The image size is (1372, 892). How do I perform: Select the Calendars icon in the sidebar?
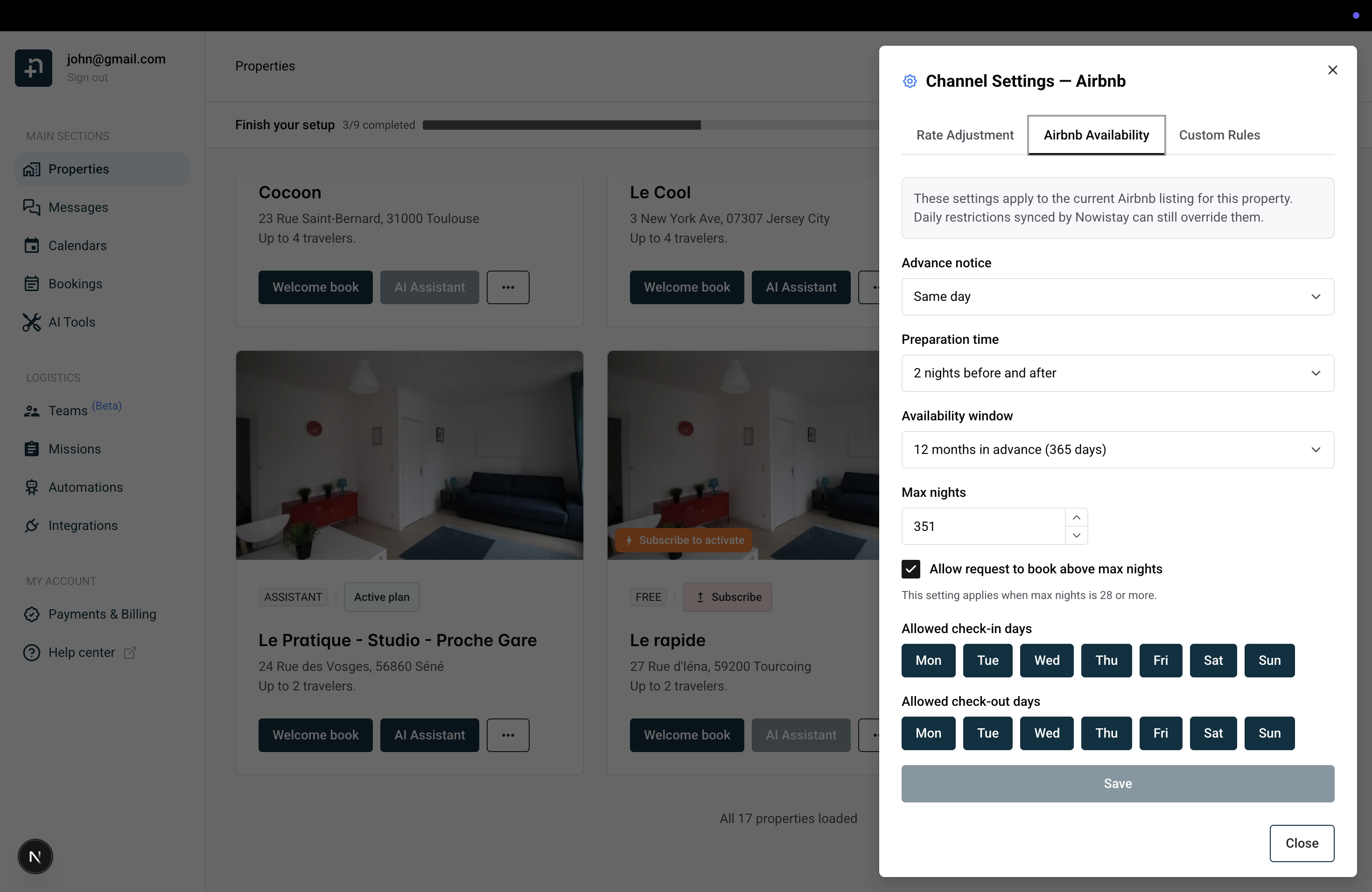[x=32, y=245]
